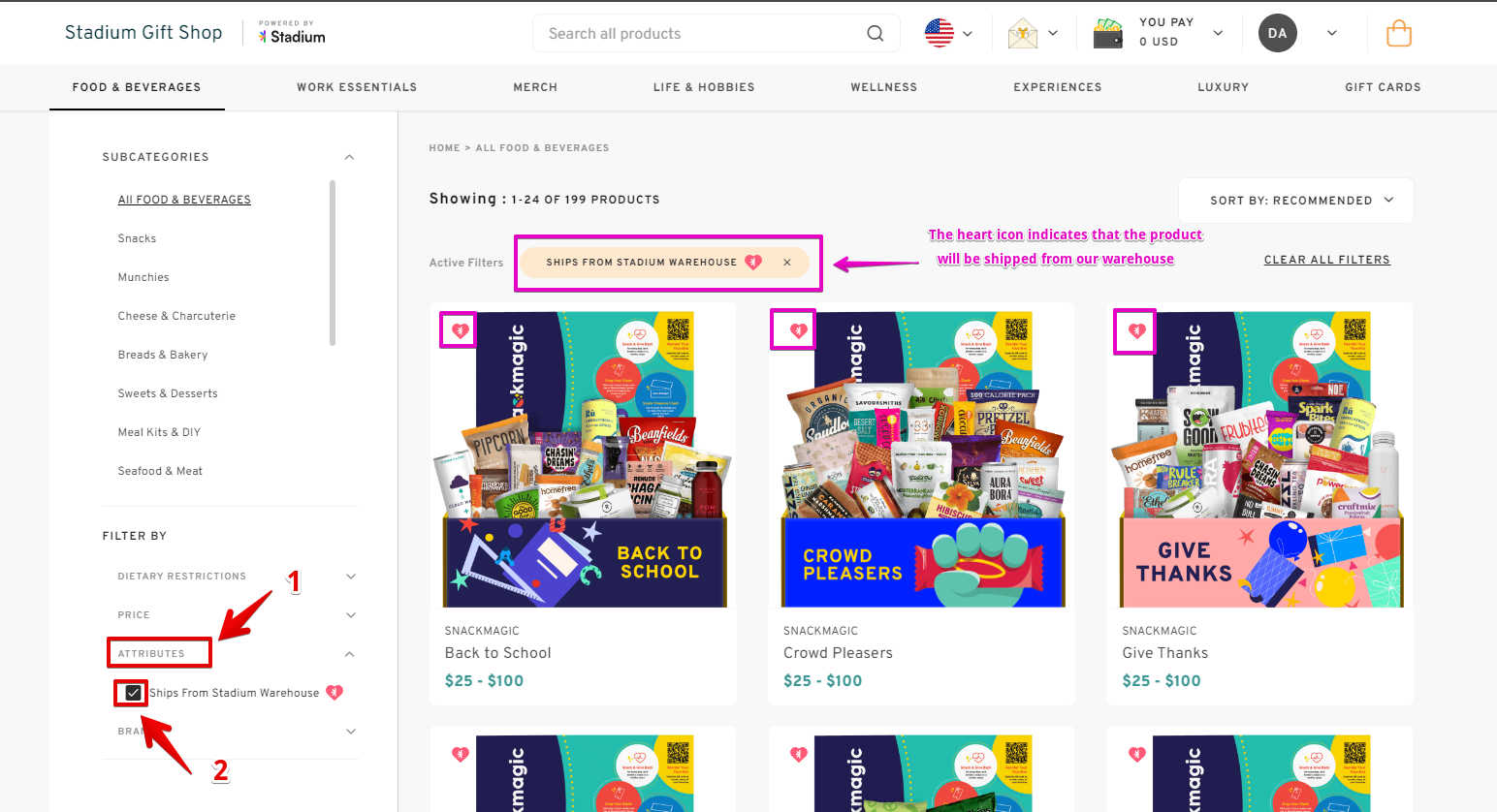Click the You Pay 0 USD text
This screenshot has width=1497, height=812.
pos(1166,32)
